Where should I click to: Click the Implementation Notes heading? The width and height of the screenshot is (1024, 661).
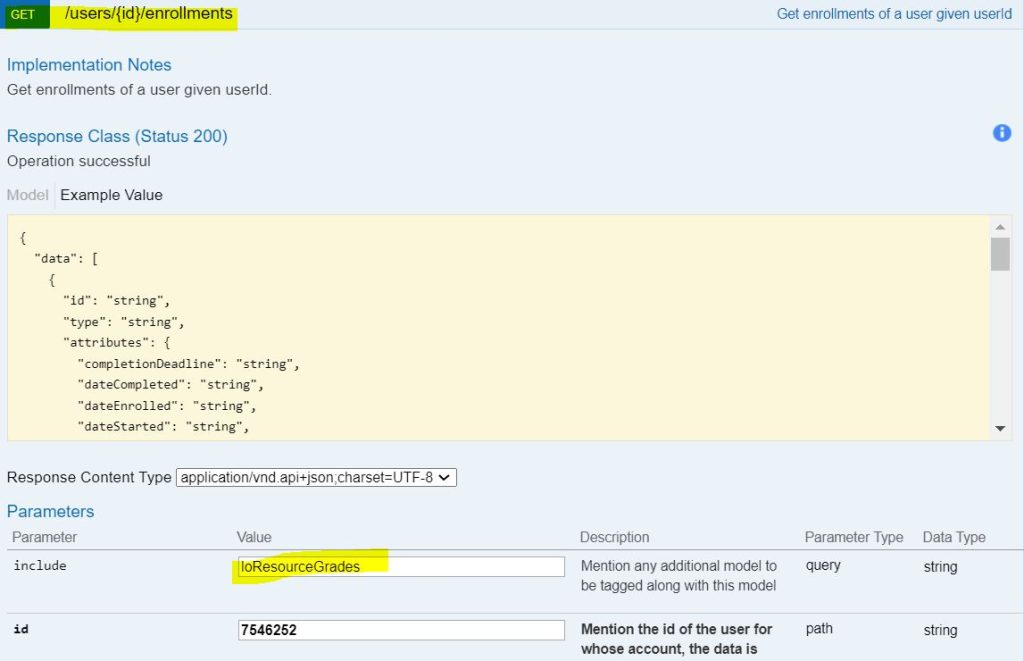(x=89, y=64)
